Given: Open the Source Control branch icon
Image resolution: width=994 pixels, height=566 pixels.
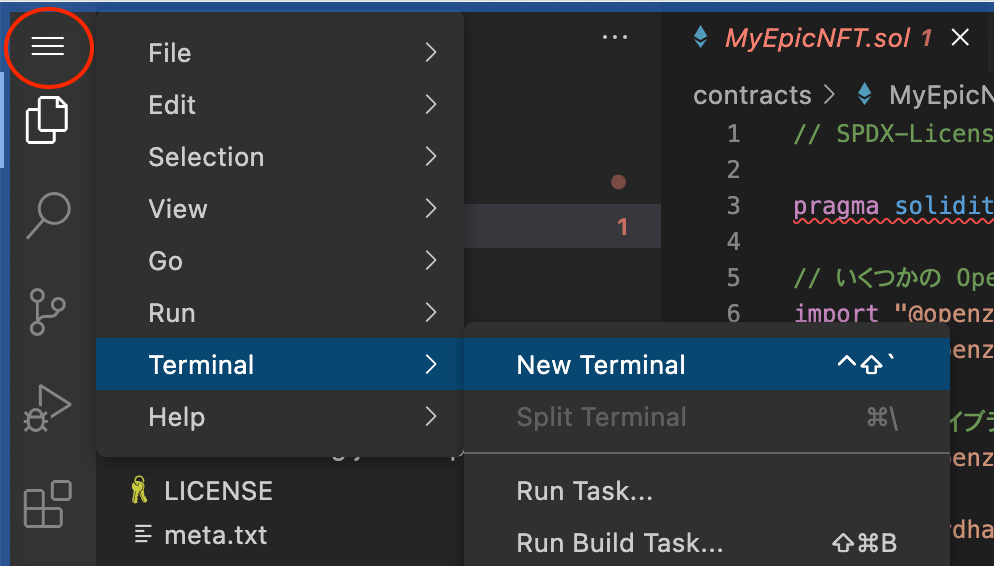Looking at the screenshot, I should tap(47, 311).
